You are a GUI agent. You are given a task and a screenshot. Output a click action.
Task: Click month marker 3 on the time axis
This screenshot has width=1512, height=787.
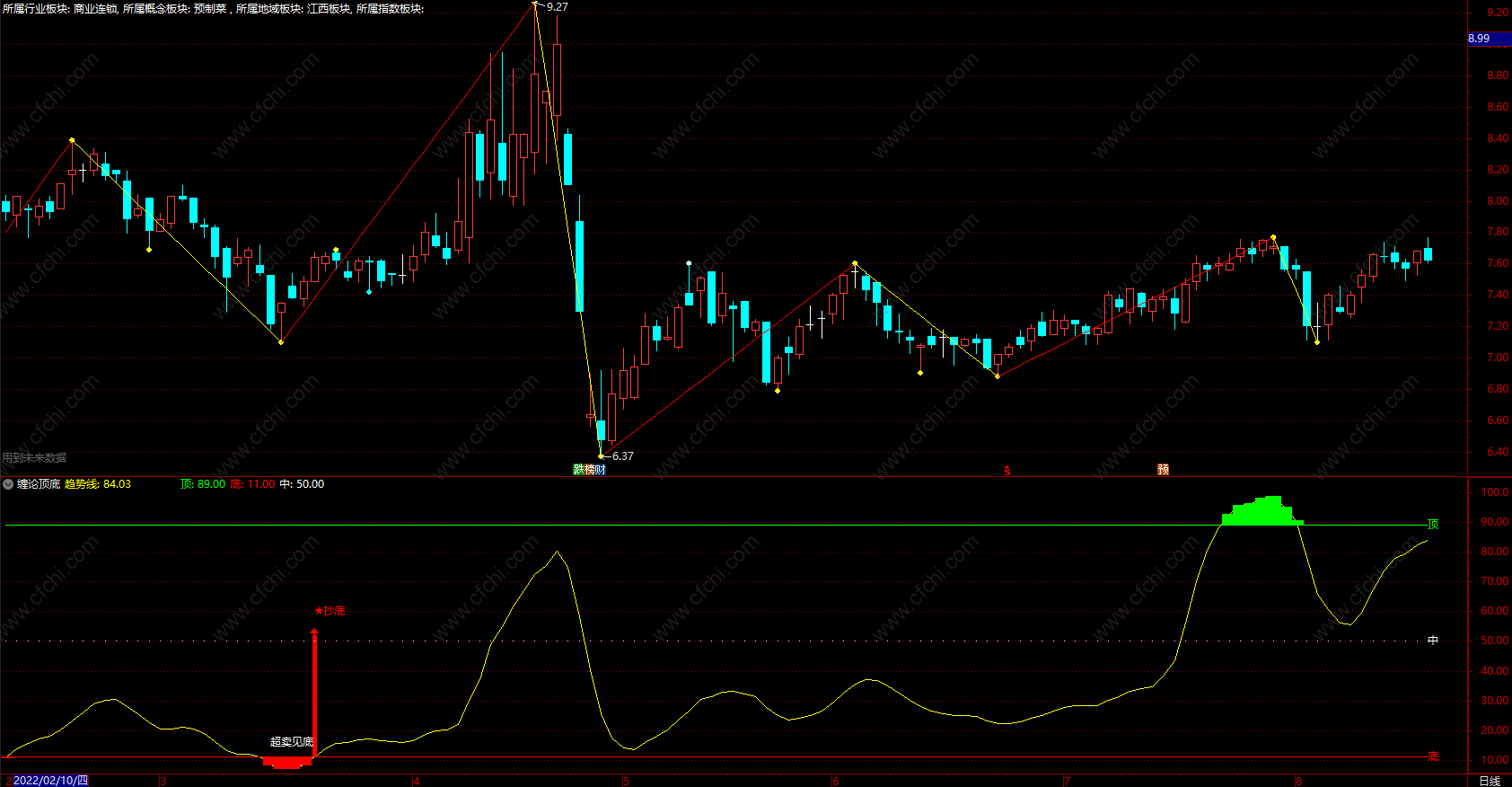coord(163,781)
